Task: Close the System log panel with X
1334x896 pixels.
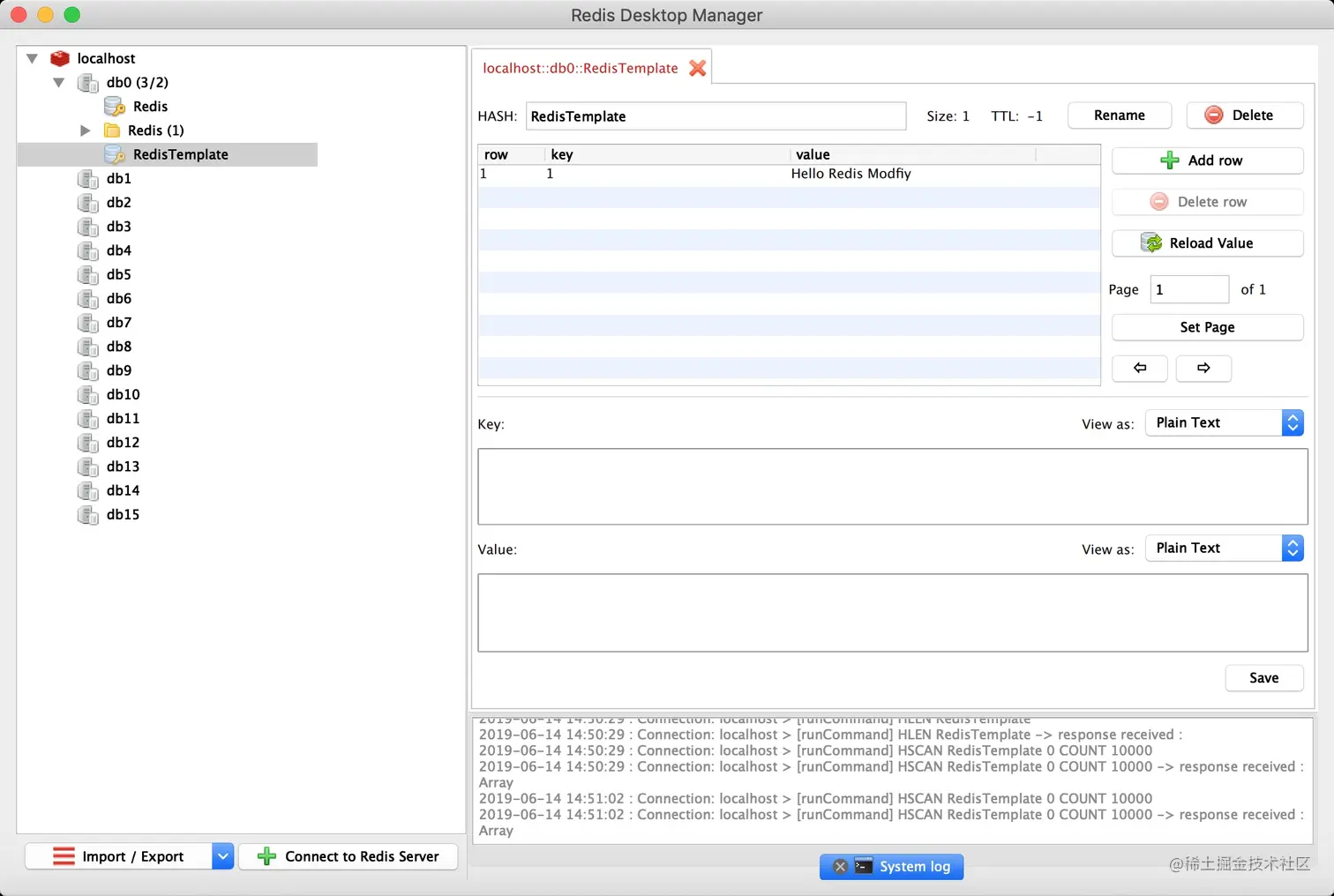Action: click(840, 867)
